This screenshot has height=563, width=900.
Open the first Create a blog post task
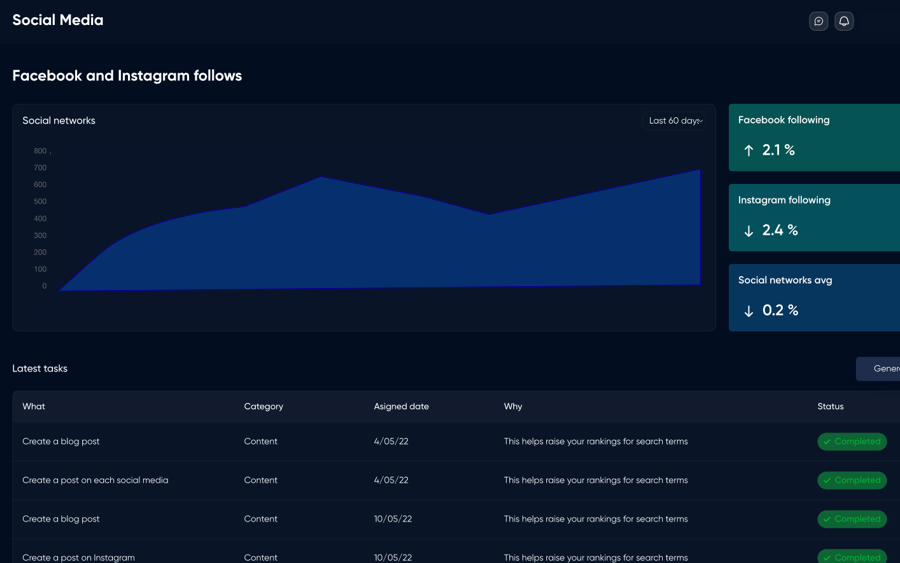(61, 441)
